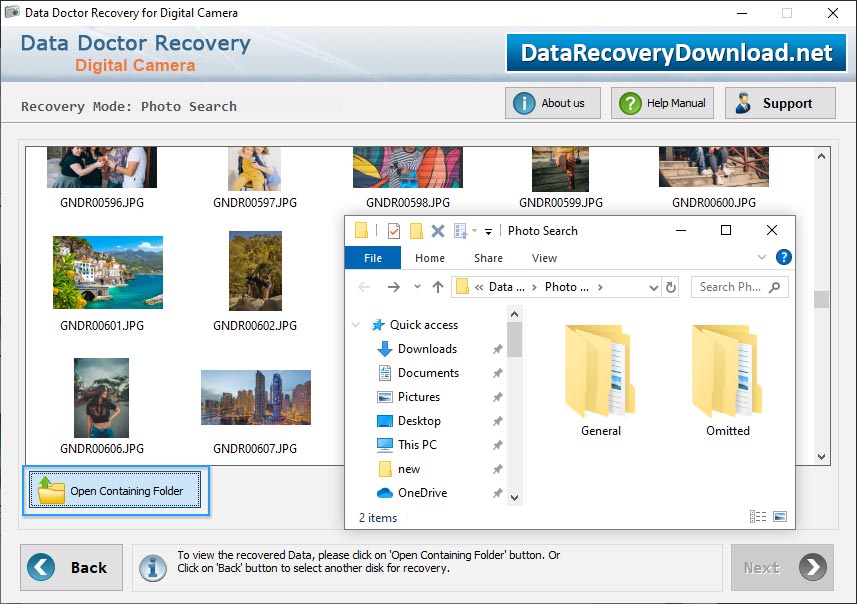
Task: Click the Support button
Action: click(x=780, y=103)
